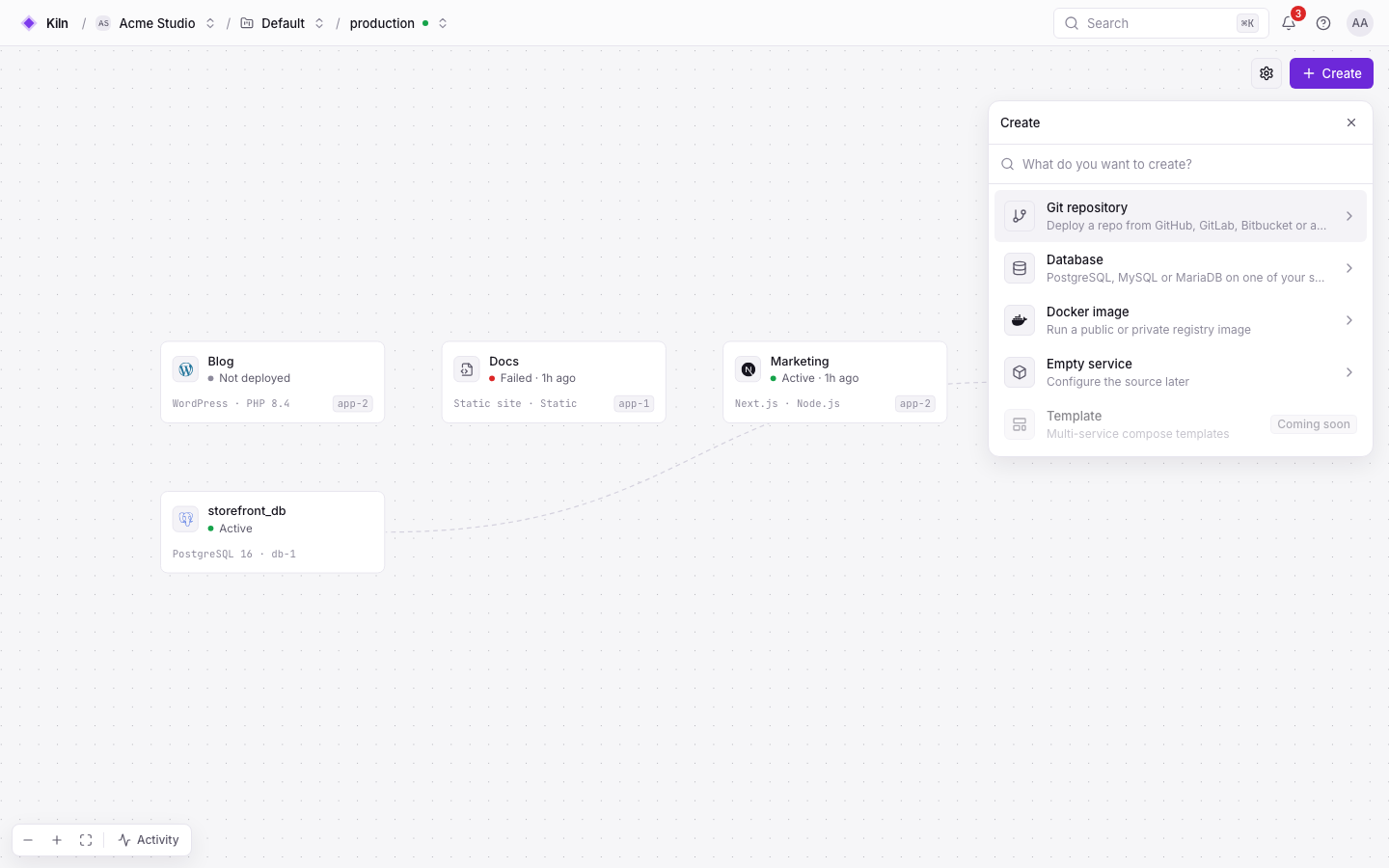Open the AA user avatar menu

1360,23
